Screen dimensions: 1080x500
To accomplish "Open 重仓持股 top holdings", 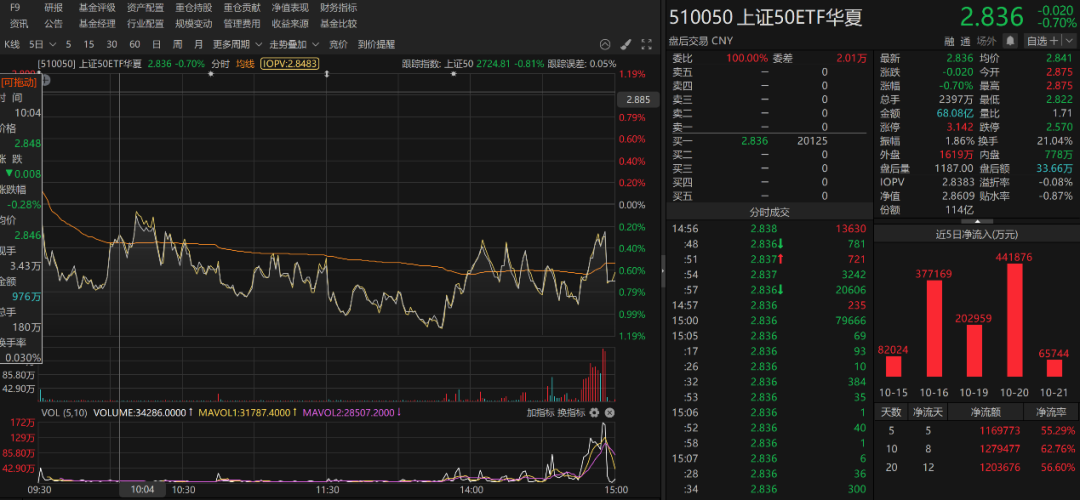I will pyautogui.click(x=194, y=8).
